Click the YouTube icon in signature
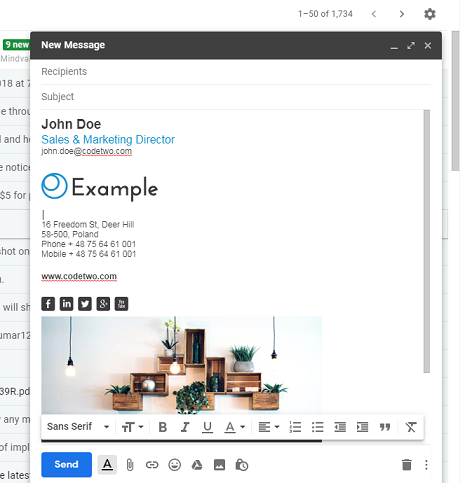The height and width of the screenshot is (483, 465). click(121, 304)
